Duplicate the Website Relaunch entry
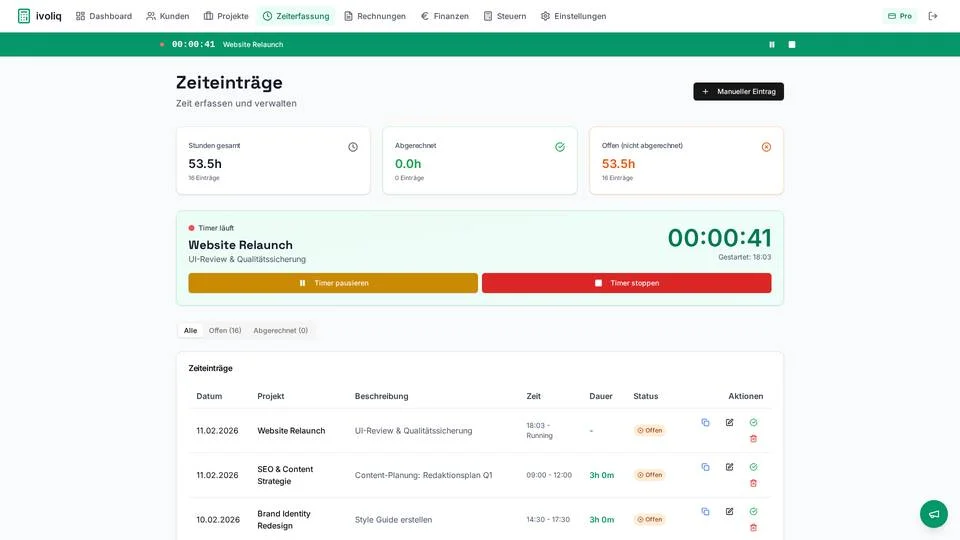This screenshot has height=540, width=960. click(x=705, y=422)
